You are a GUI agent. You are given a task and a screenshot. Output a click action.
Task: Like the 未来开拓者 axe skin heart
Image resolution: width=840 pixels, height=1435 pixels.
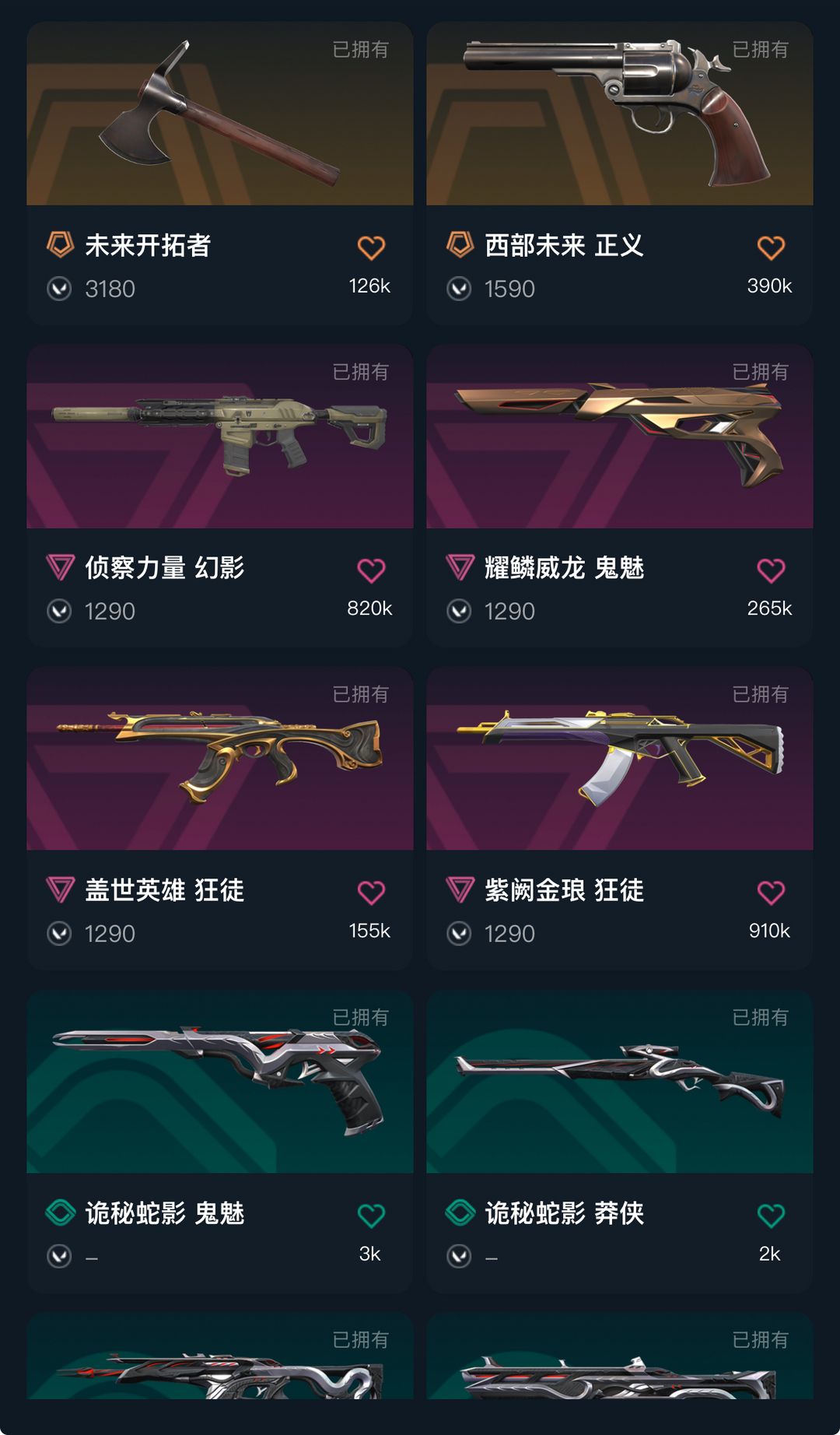pyautogui.click(x=371, y=247)
